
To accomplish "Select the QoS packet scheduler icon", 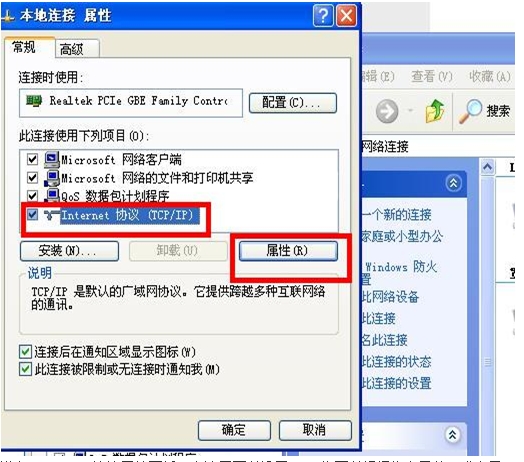I will pos(52,196).
